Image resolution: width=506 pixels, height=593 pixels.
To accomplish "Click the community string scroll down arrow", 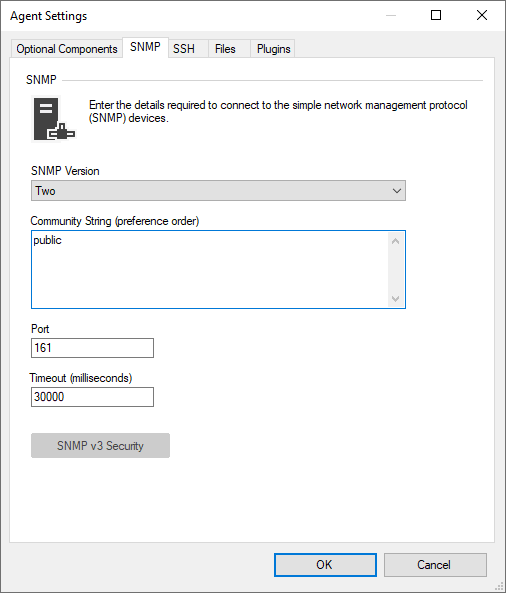I will (396, 299).
